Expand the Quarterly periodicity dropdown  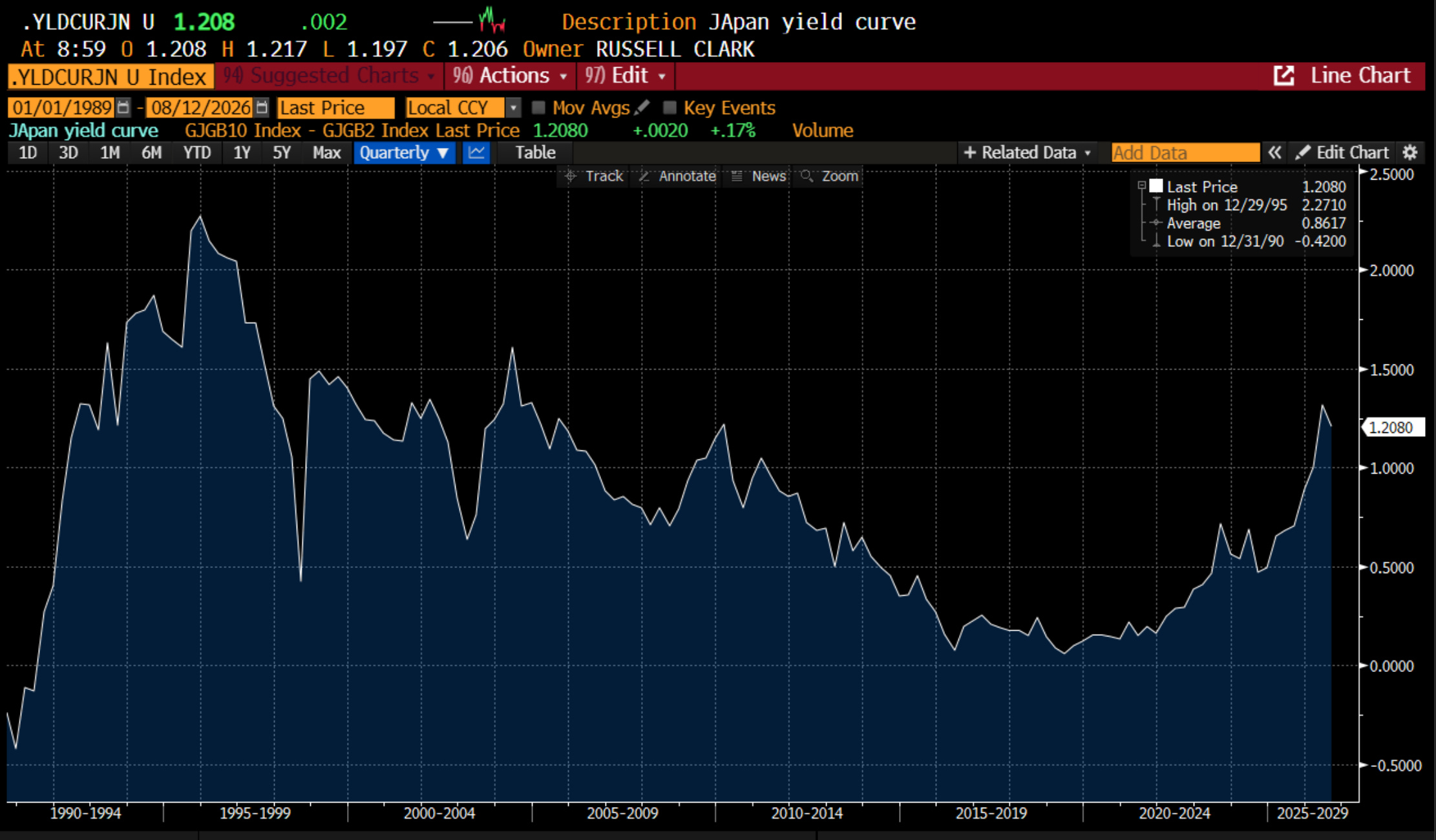404,152
